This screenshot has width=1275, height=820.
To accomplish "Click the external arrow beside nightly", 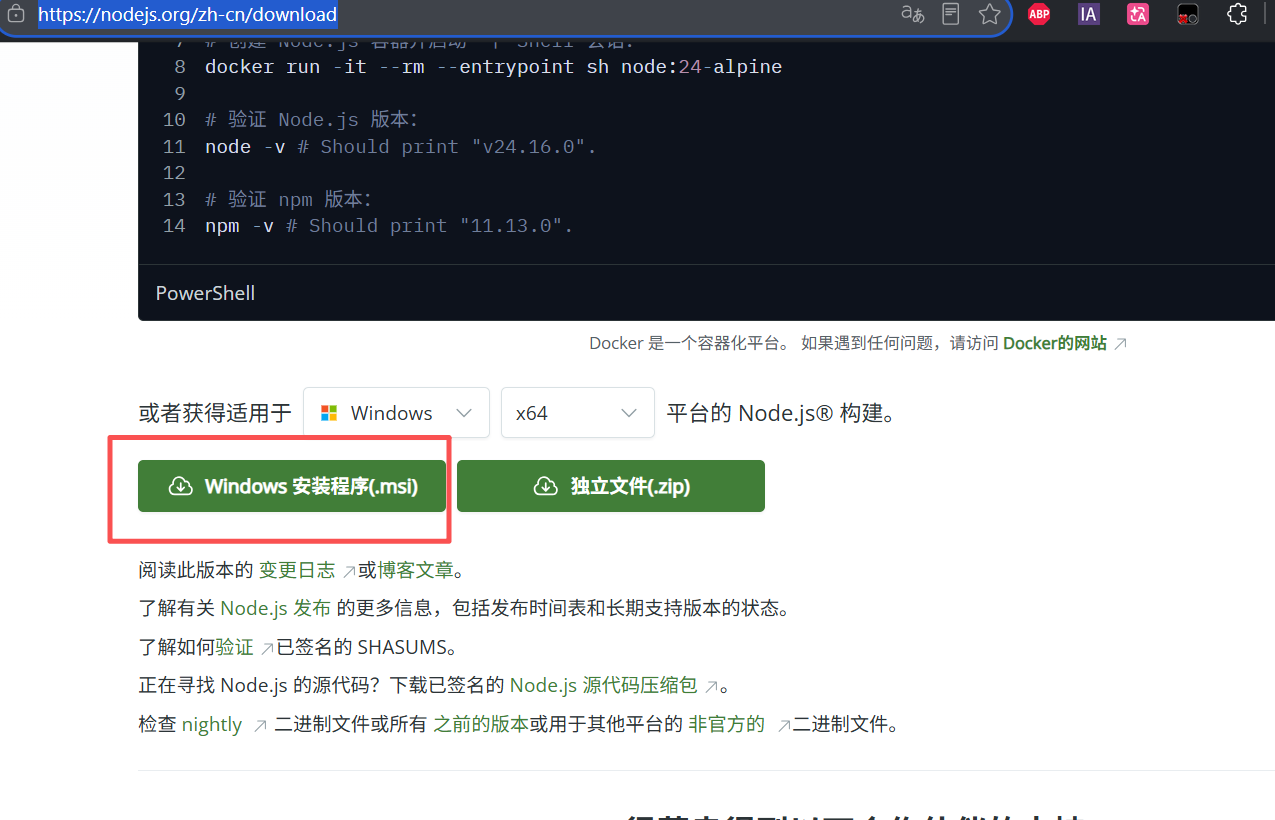I will point(260,725).
